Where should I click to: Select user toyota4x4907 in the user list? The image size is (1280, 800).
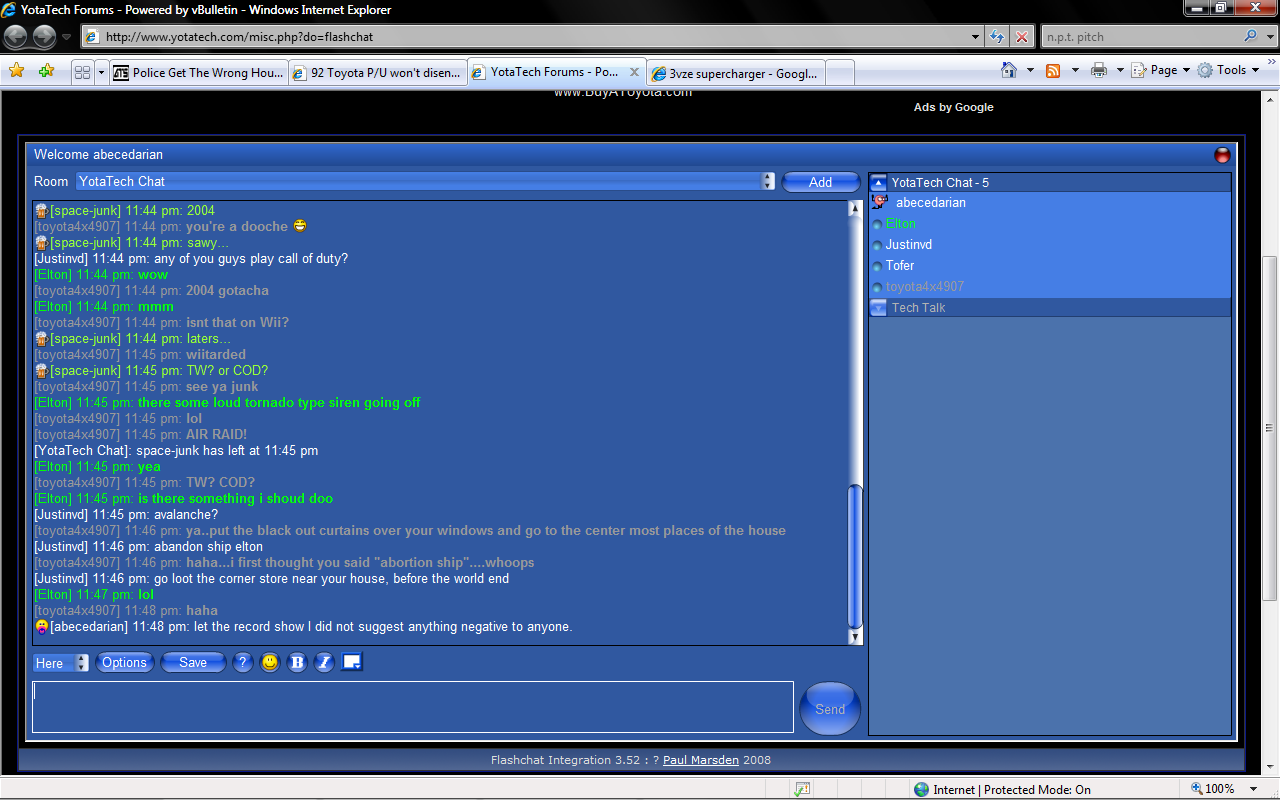pos(924,286)
